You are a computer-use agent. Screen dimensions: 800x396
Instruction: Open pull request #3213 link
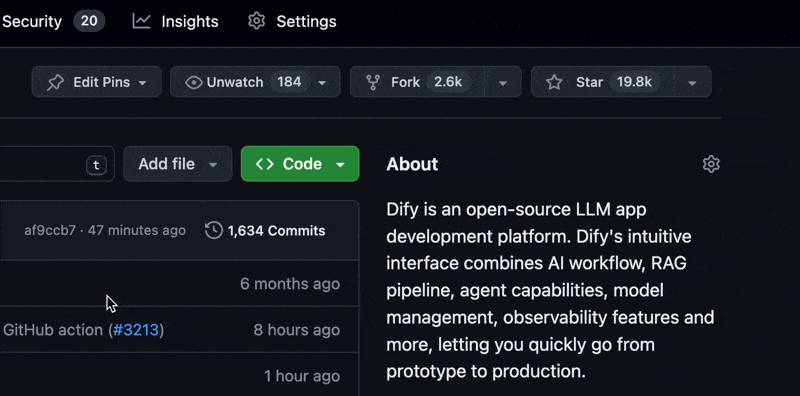coord(136,330)
